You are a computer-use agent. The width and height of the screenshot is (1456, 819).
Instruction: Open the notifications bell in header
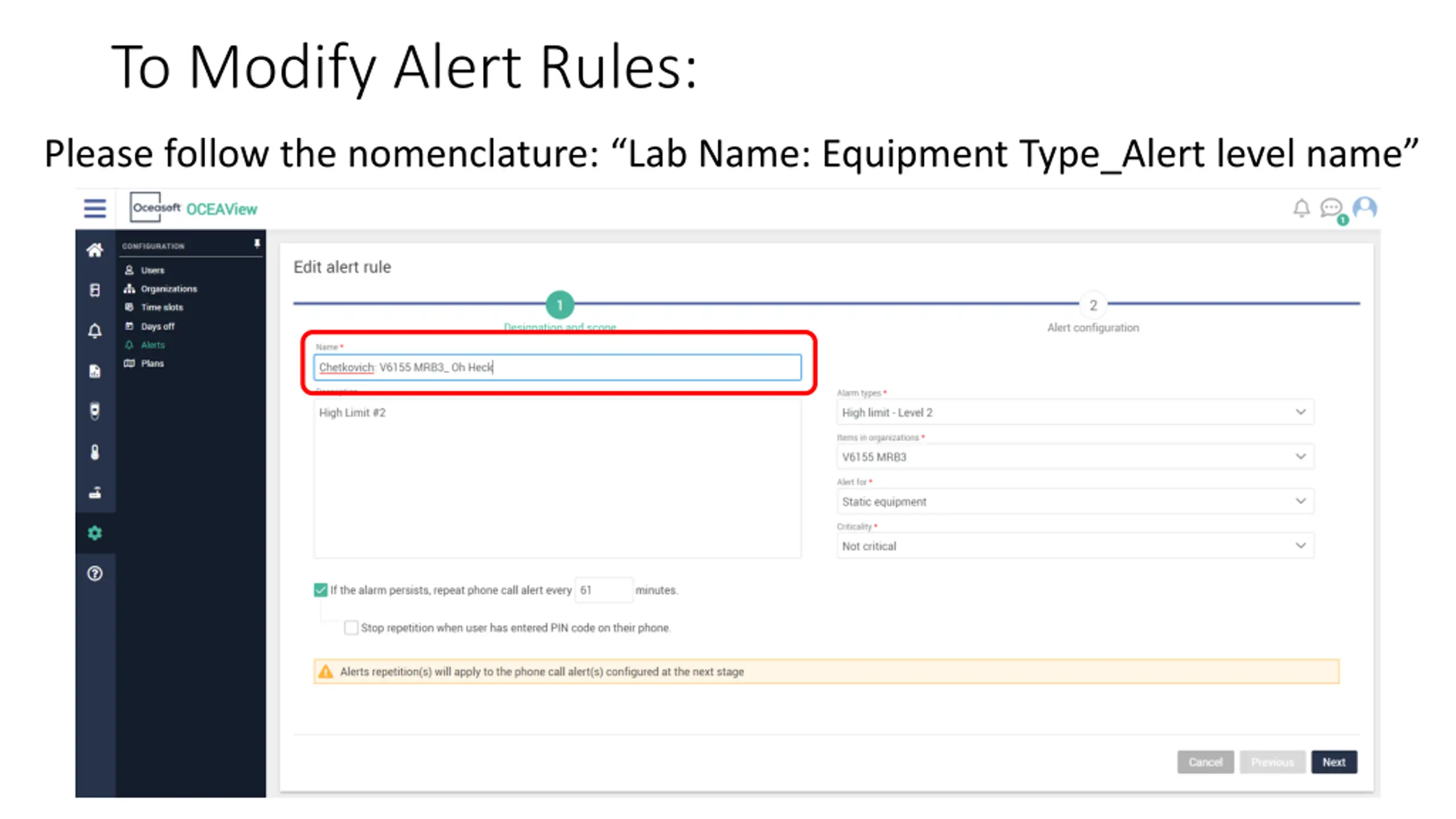point(1301,208)
